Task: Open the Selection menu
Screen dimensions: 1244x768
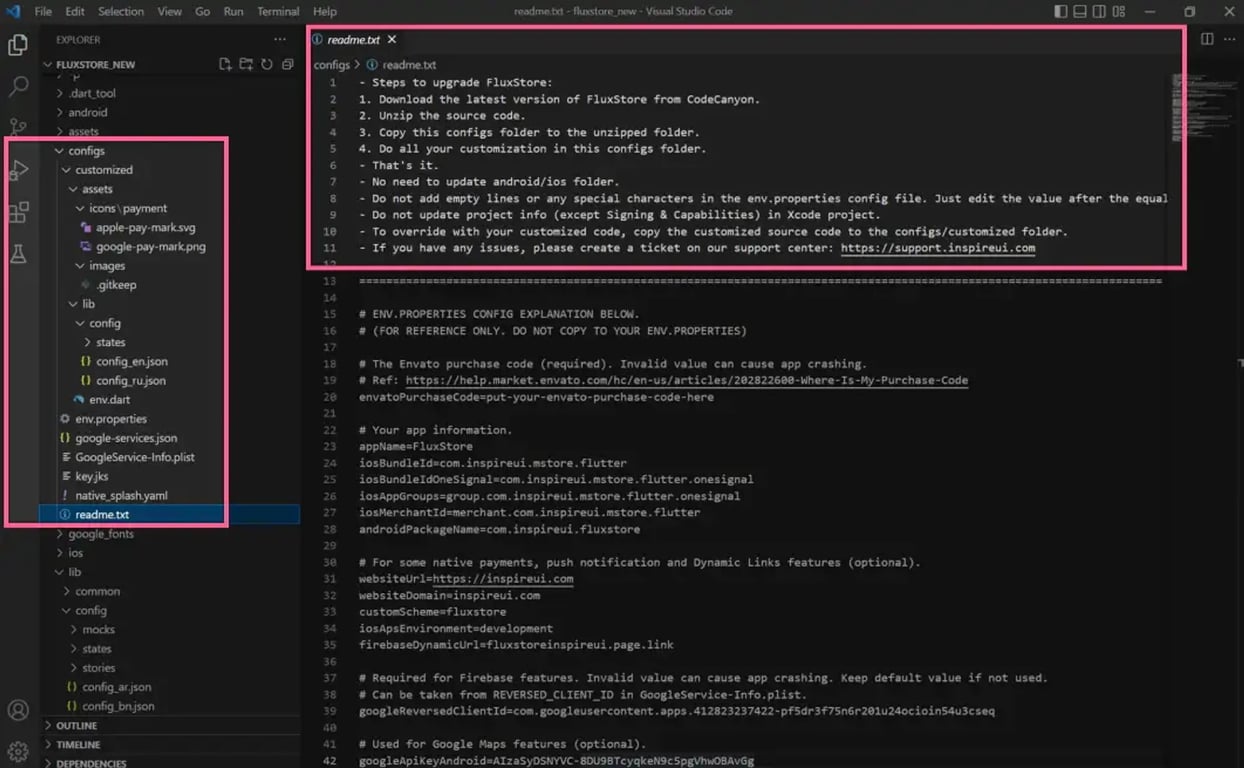Action: (121, 12)
